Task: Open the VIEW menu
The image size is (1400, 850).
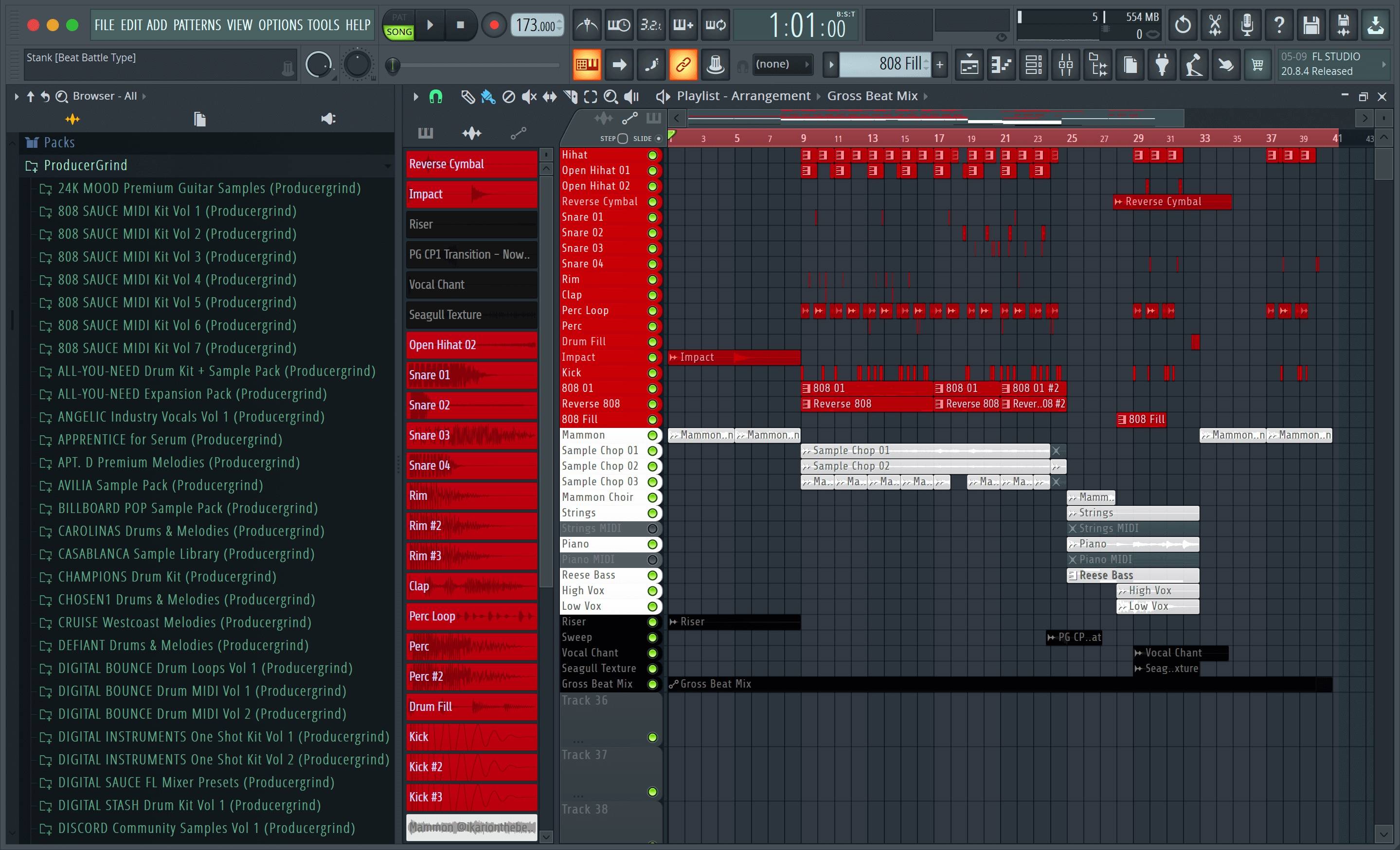Action: pos(239,25)
